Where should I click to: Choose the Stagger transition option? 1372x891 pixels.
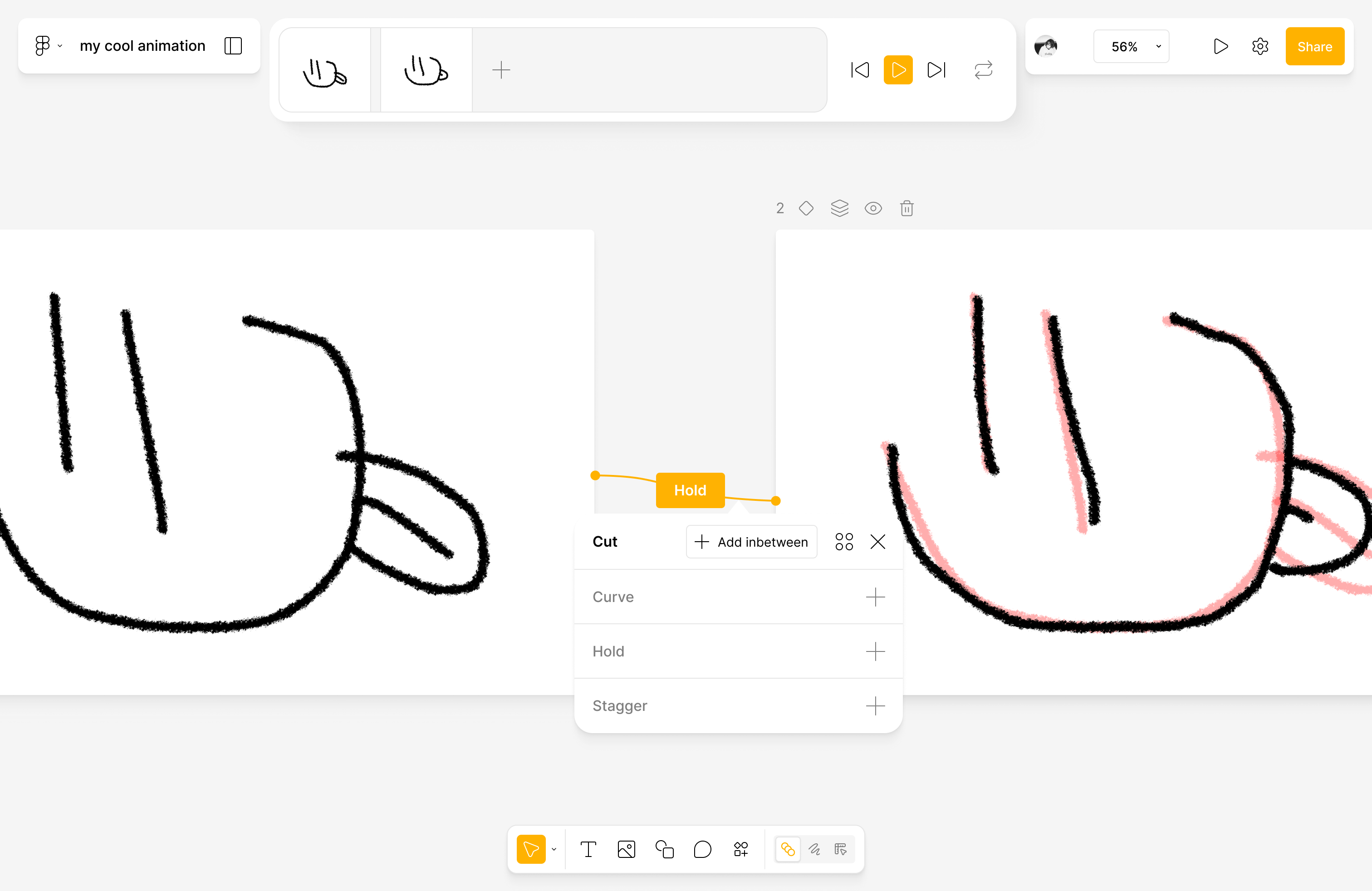(739, 705)
